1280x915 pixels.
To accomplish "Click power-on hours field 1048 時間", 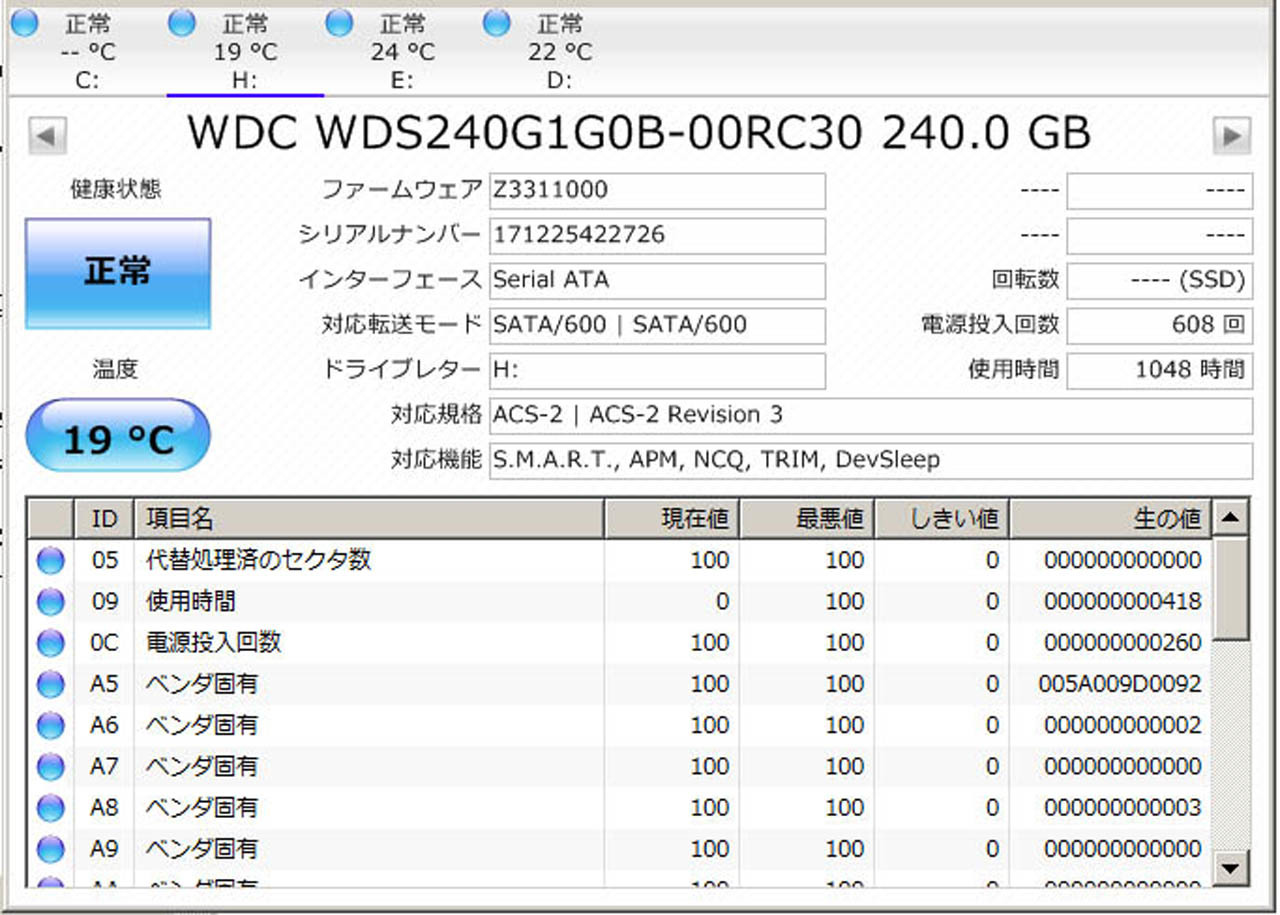I will 1159,371.
